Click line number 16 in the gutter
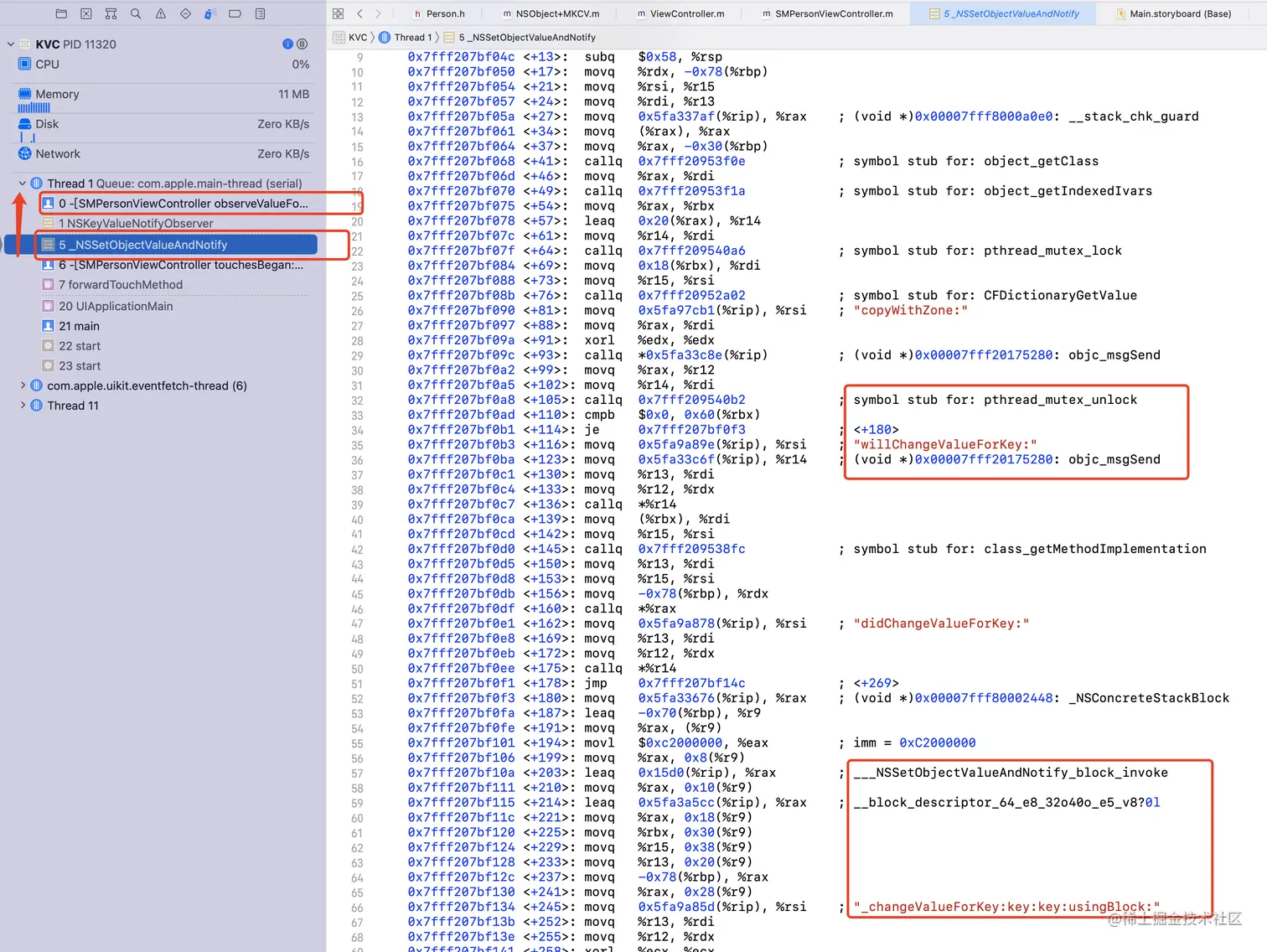The image size is (1267, 952). click(358, 162)
